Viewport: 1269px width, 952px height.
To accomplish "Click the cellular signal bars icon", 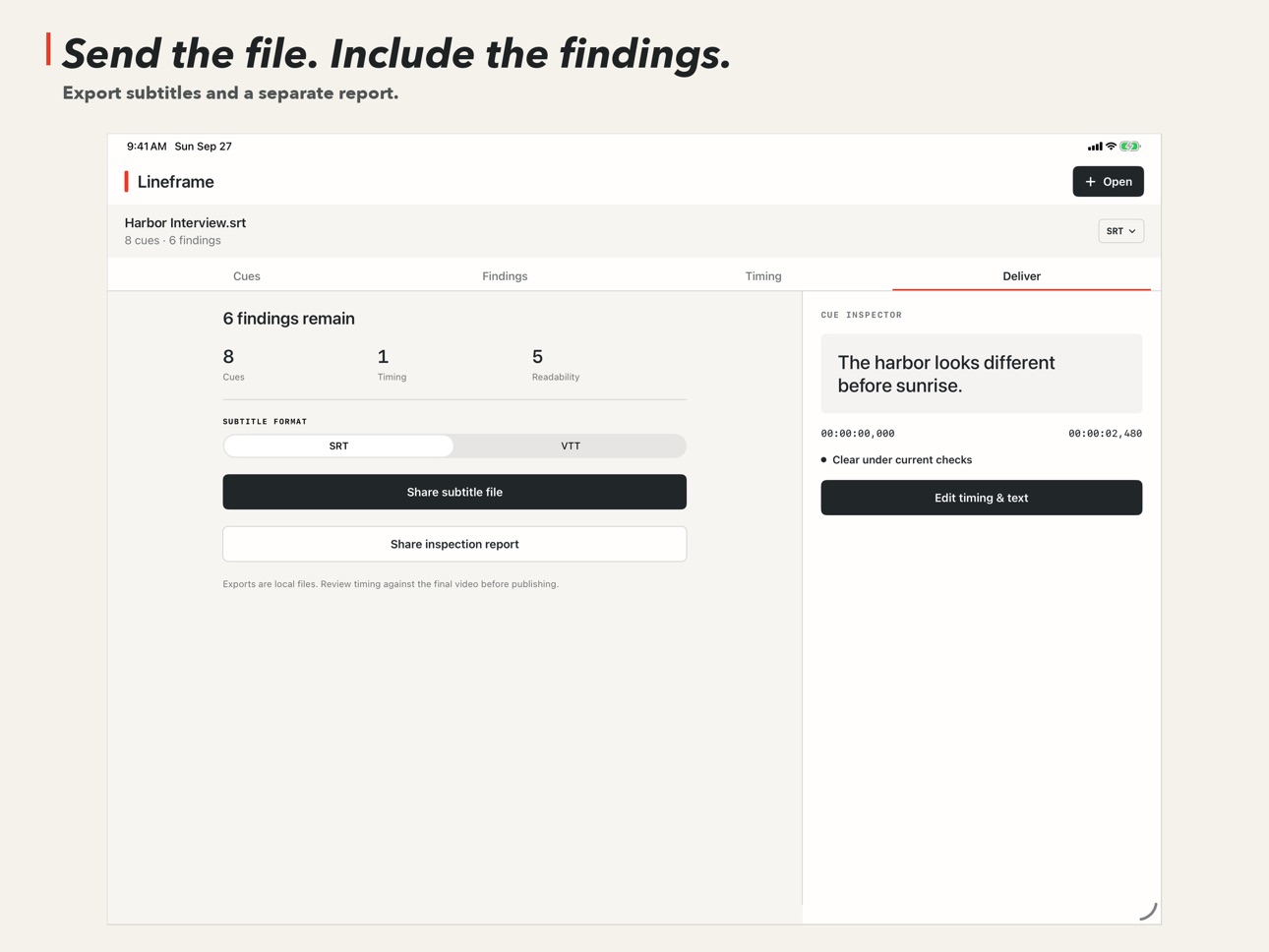I will (x=1095, y=147).
